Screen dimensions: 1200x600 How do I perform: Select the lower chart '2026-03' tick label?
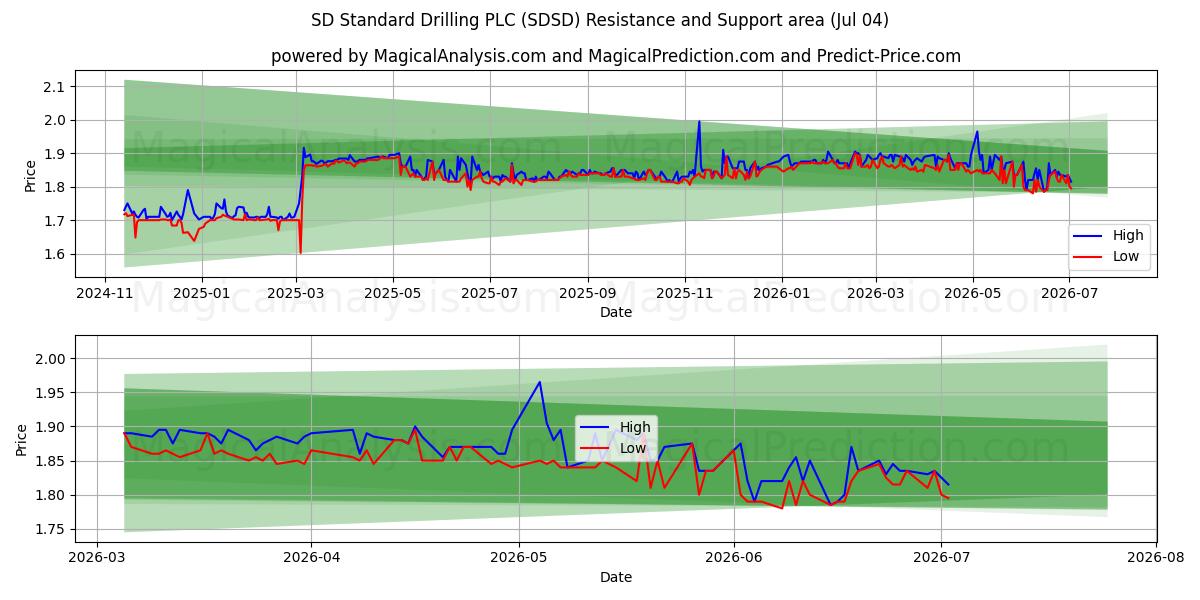[96, 559]
